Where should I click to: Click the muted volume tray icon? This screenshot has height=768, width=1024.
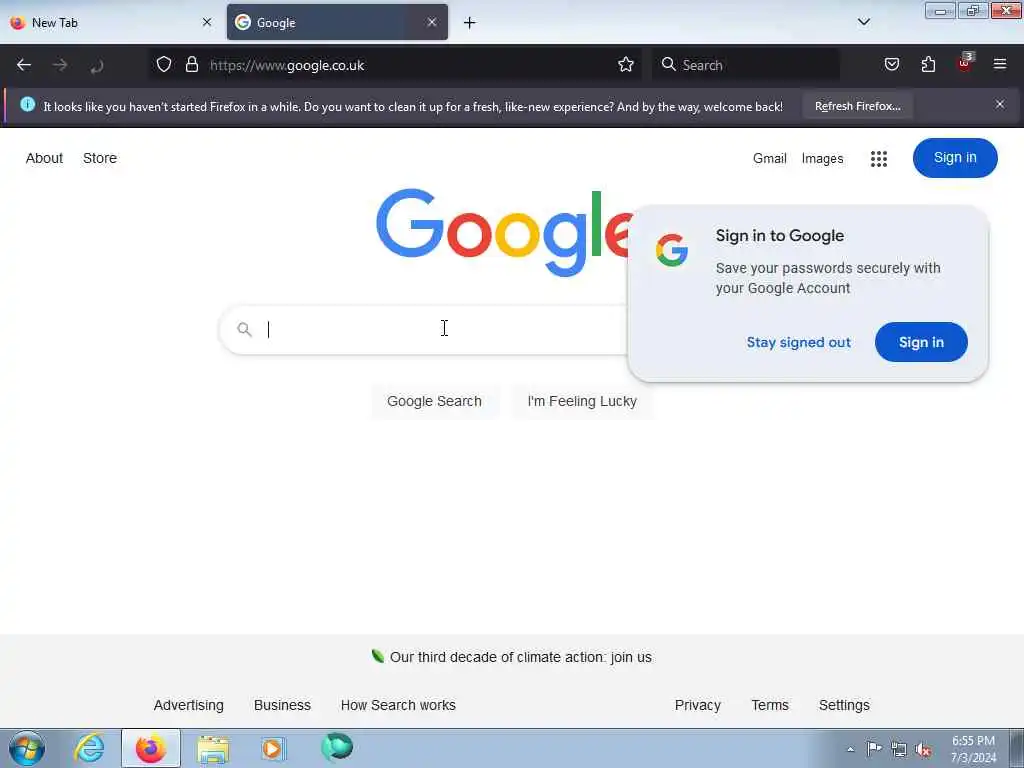click(x=923, y=750)
